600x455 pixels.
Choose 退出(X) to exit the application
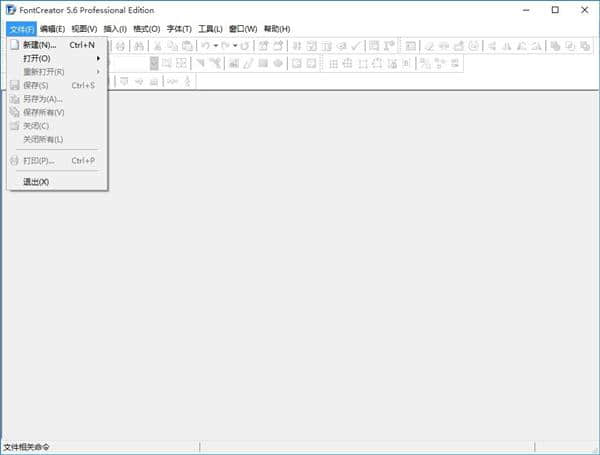pos(36,181)
